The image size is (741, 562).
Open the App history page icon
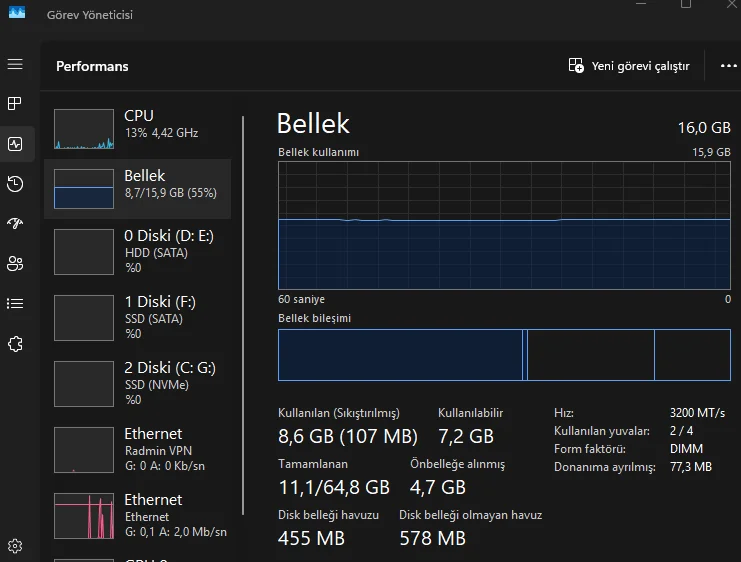(15, 183)
